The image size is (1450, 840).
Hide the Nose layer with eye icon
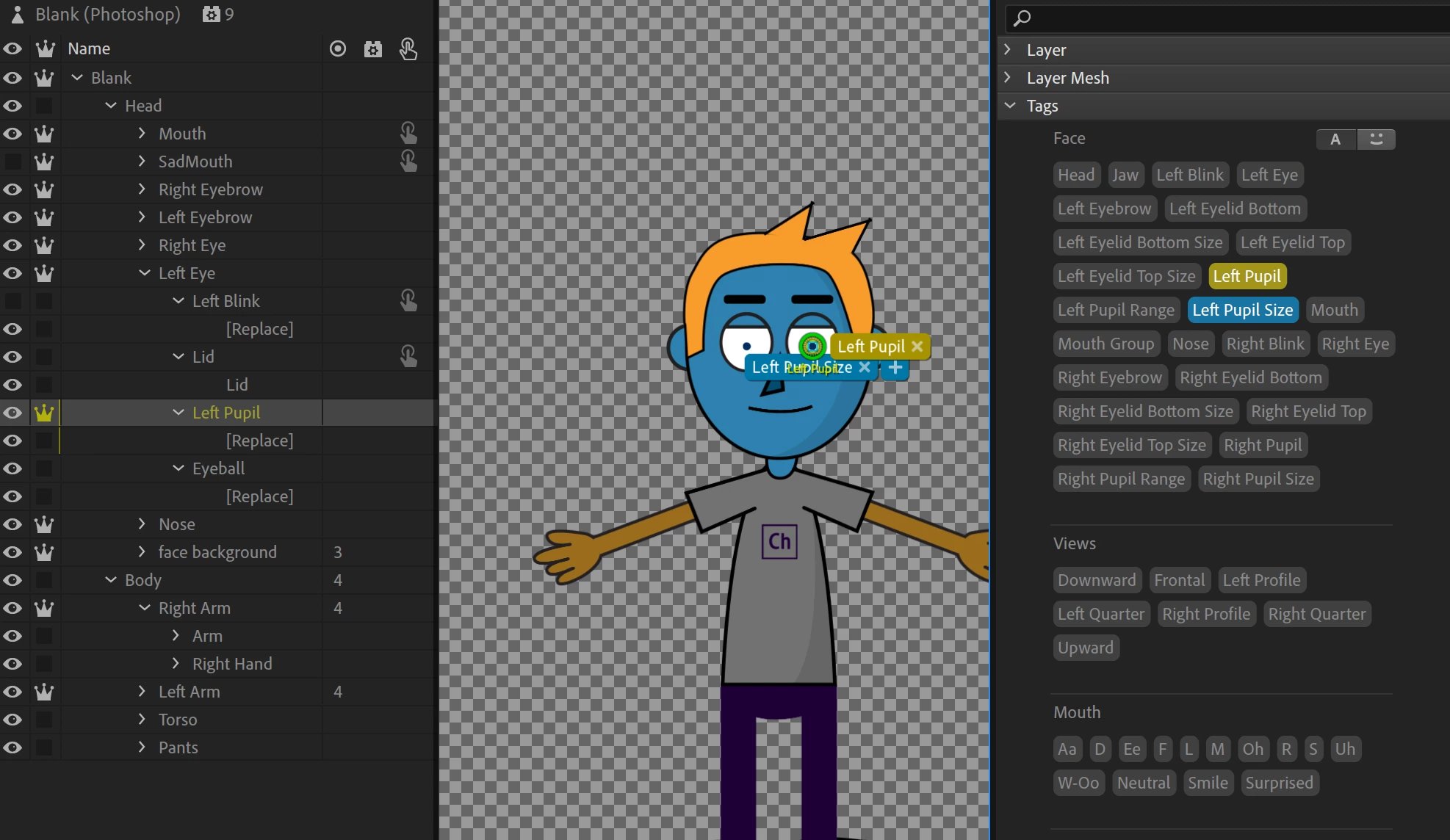coord(12,524)
